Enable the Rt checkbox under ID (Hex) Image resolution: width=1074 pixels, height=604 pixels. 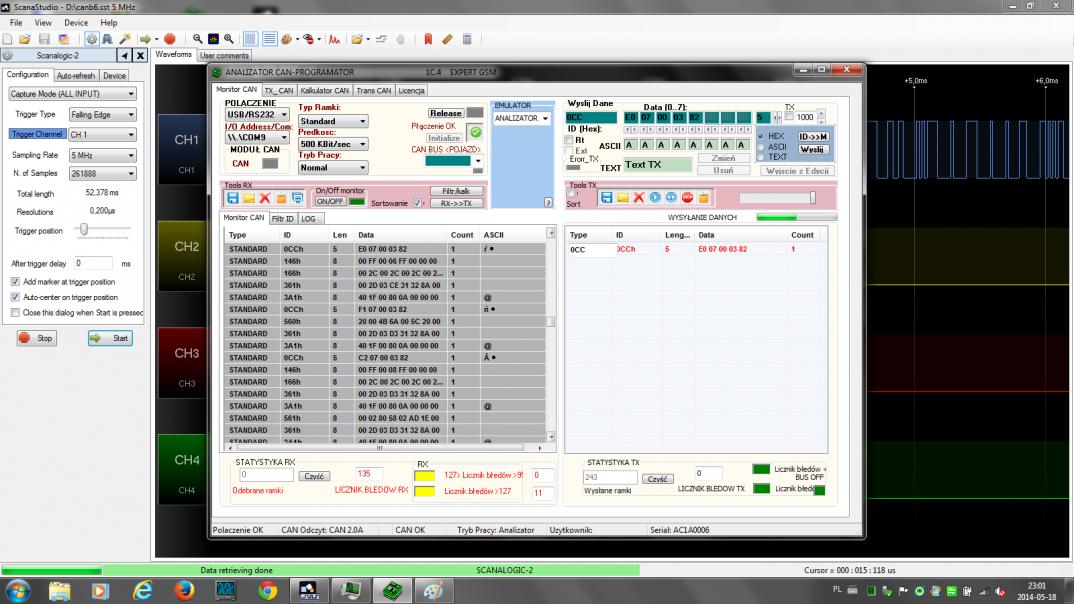tap(569, 140)
